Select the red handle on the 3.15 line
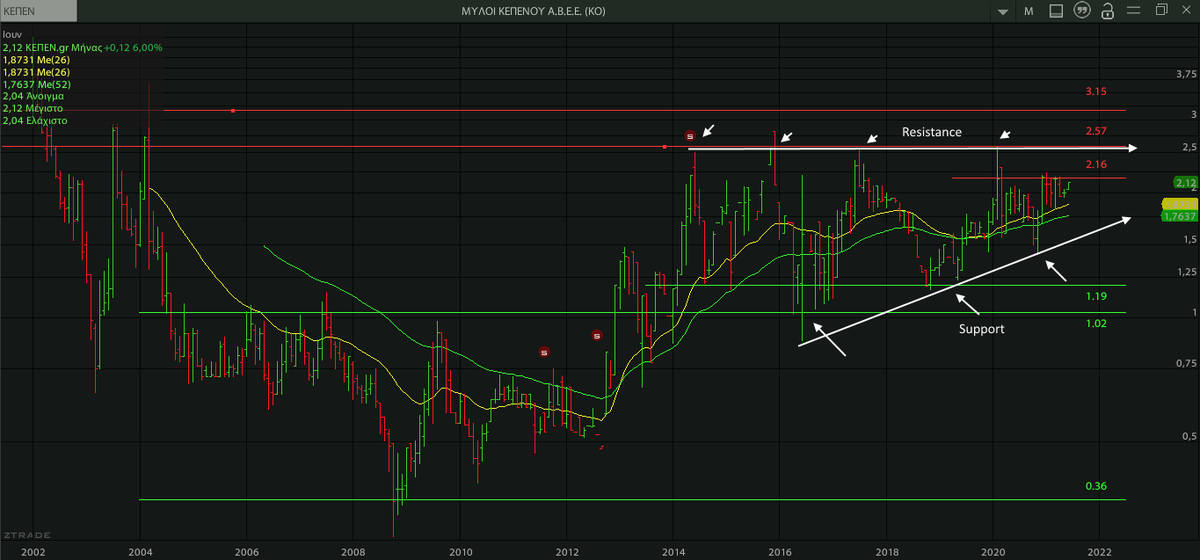This screenshot has height=560, width=1200. point(232,110)
